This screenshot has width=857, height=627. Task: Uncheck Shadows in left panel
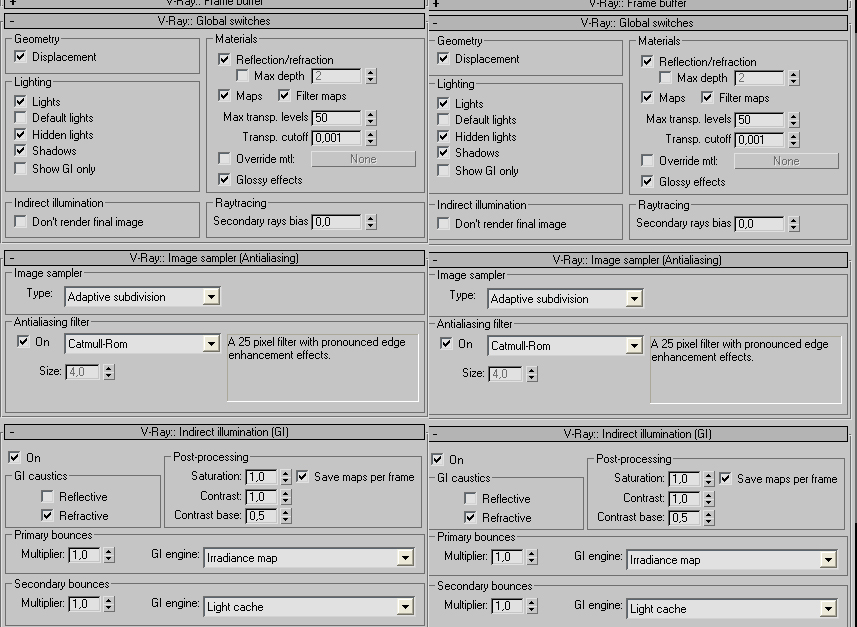(20, 150)
